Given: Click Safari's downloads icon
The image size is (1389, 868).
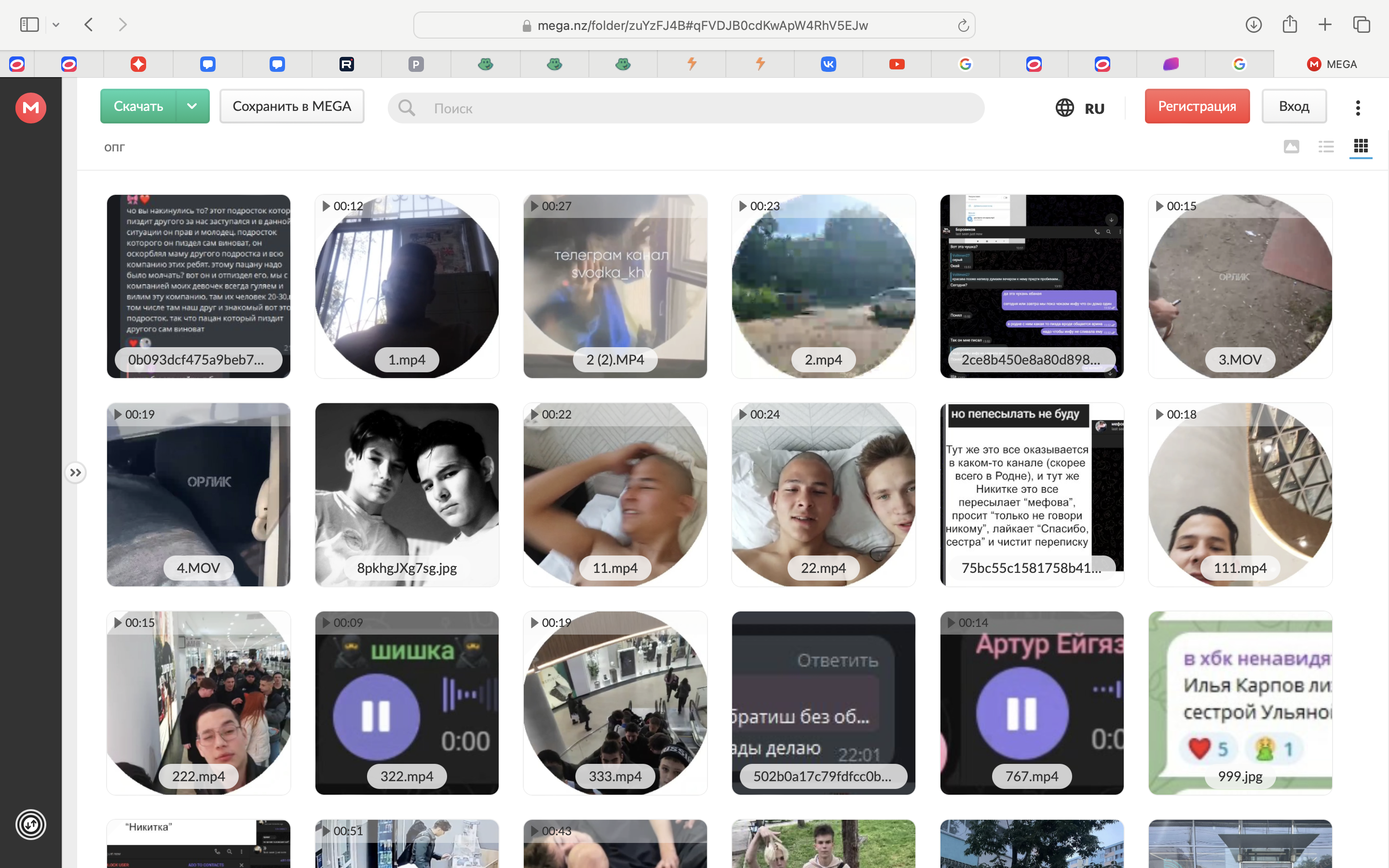Looking at the screenshot, I should (x=1253, y=25).
